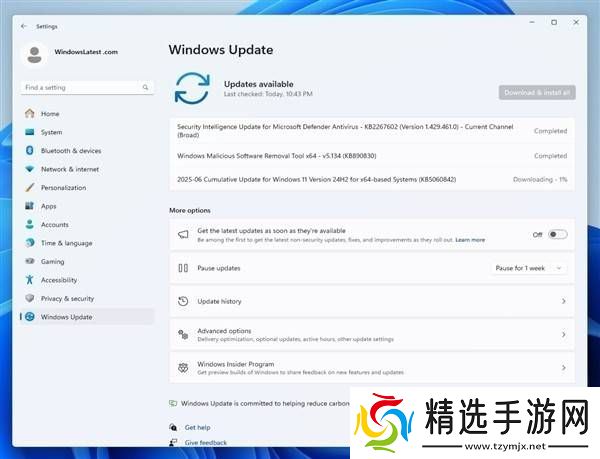Open Bluetooth & devices in the sidebar
The height and width of the screenshot is (459, 600).
pos(70,150)
